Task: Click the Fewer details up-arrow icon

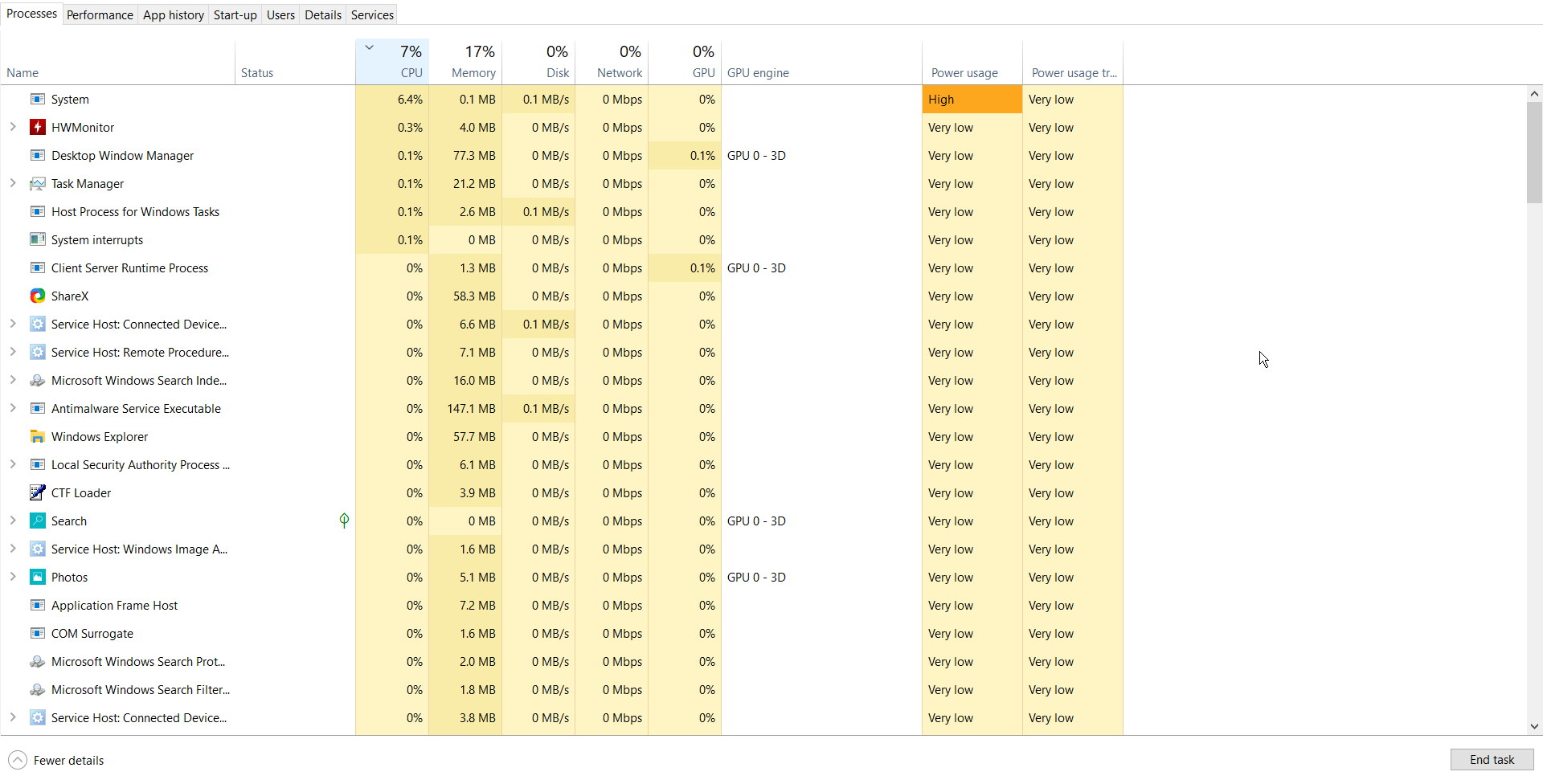Action: tap(18, 760)
